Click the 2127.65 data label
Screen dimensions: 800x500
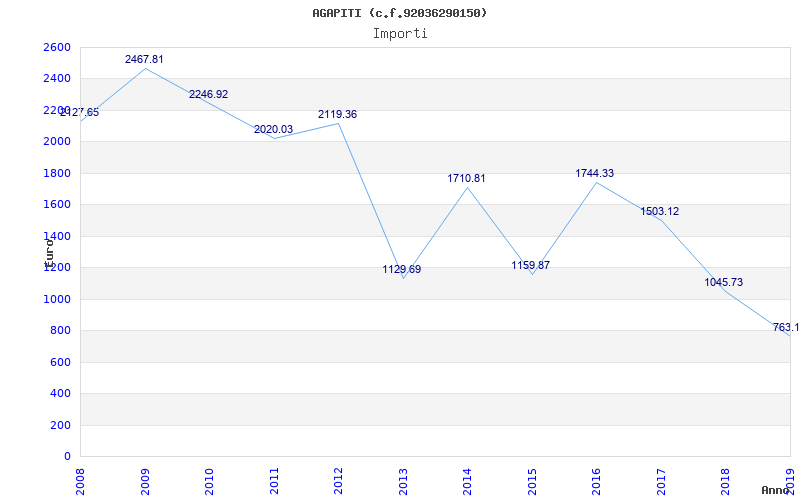80,113
